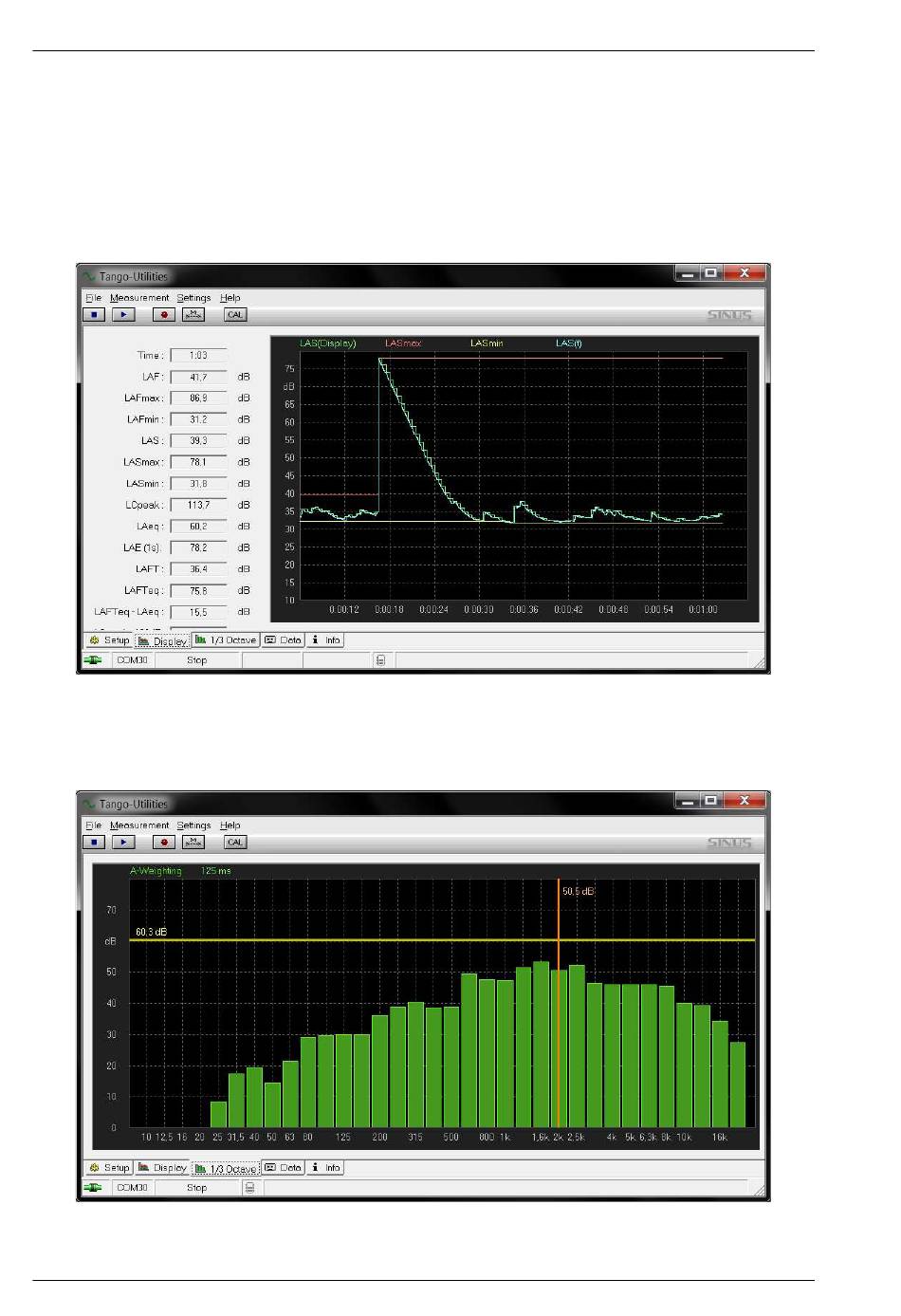
Task: Click red Record icon in time-history window
Action: click(164, 315)
